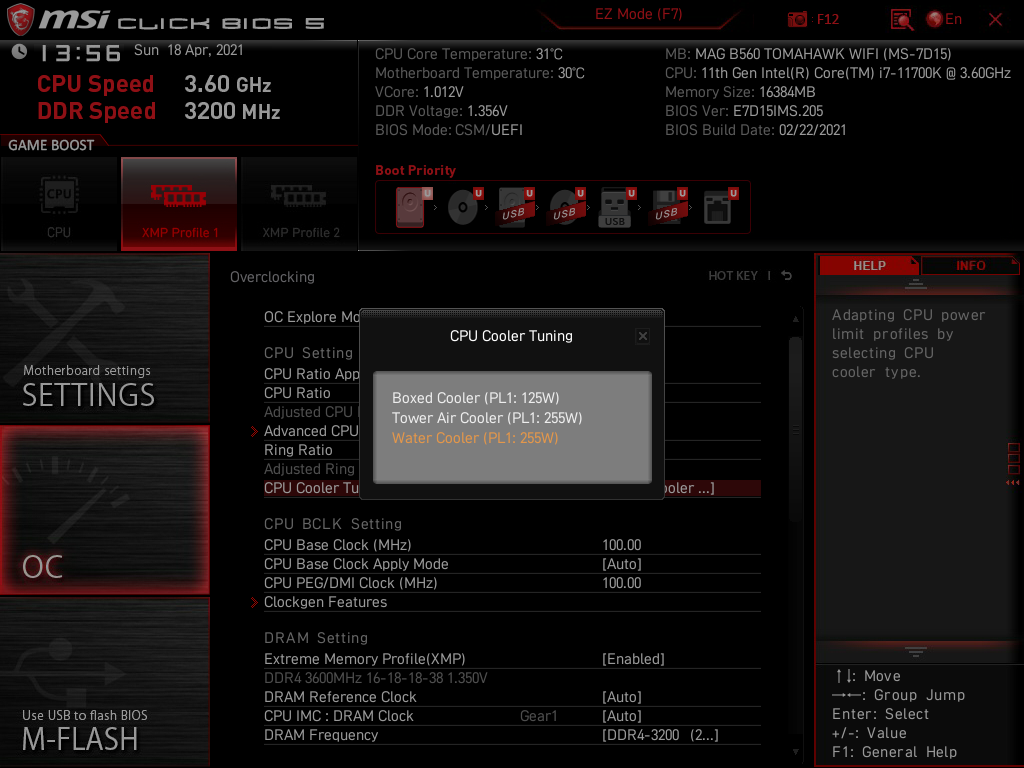This screenshot has width=1024, height=768.
Task: Click the clock icon beside 13:56
Action: [20, 51]
